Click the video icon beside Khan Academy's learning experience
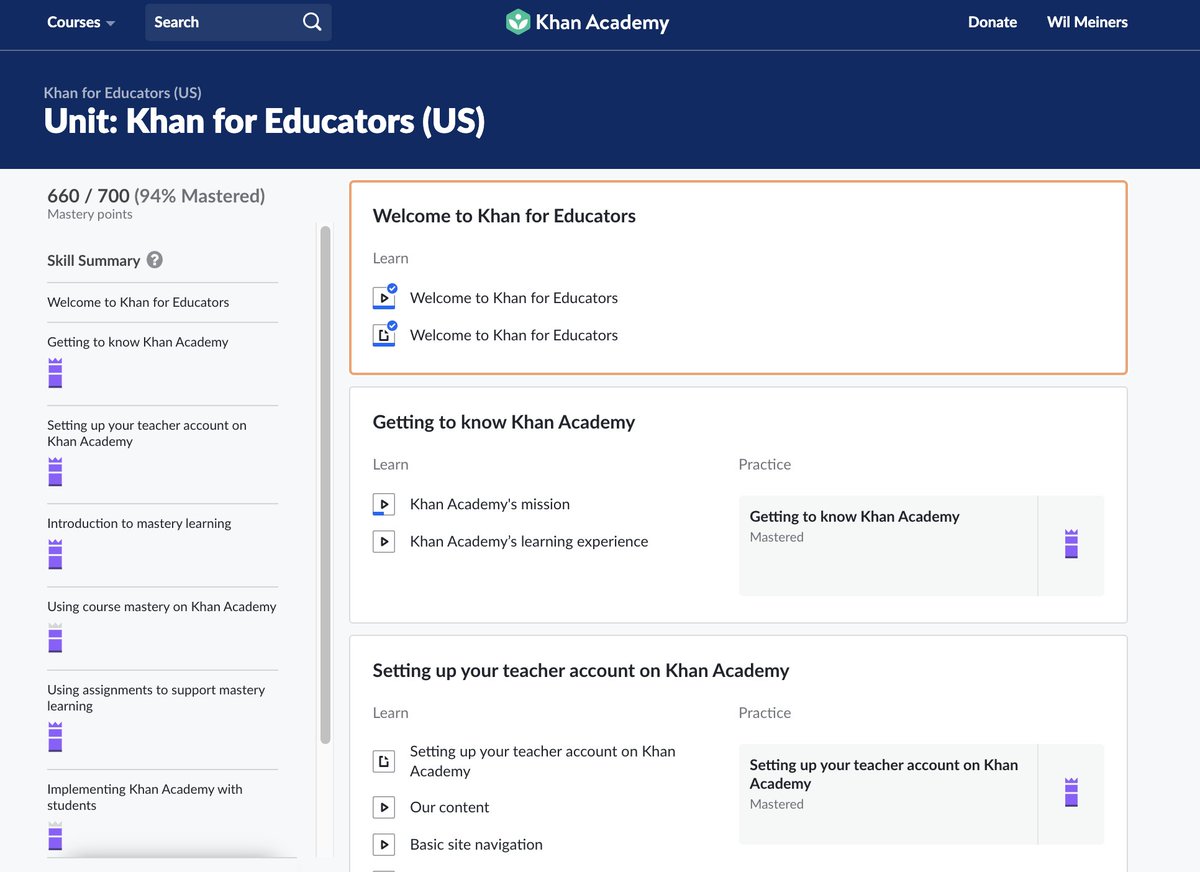 [x=384, y=542]
